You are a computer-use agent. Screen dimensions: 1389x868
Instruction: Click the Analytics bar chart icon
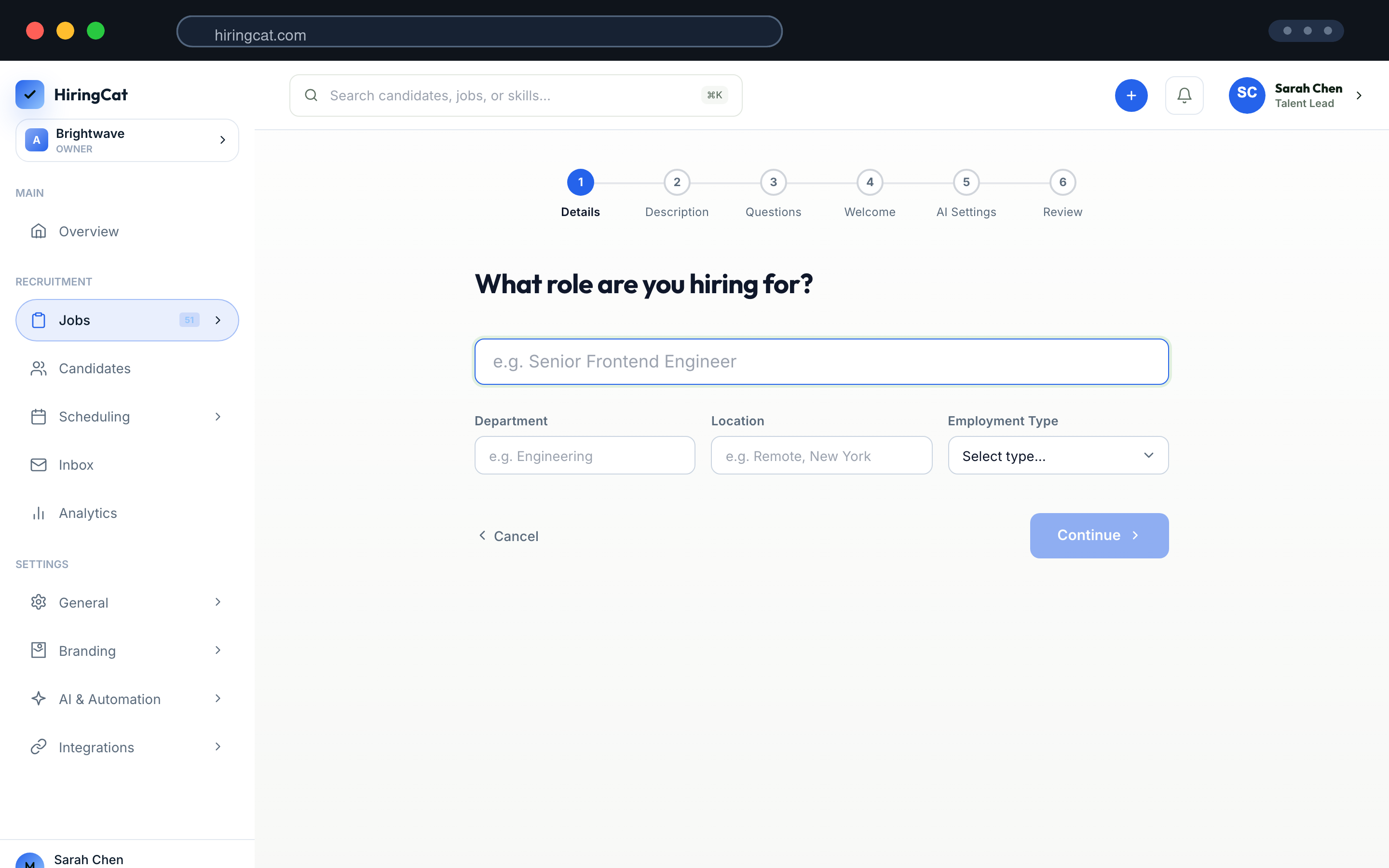coord(39,513)
